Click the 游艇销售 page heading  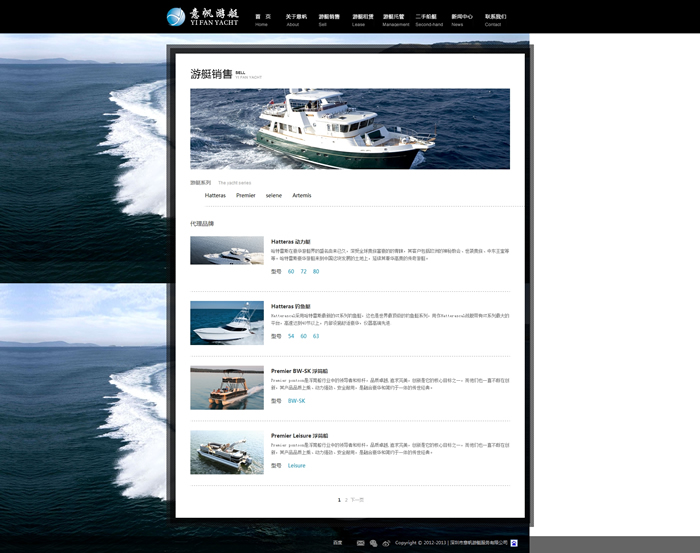point(212,74)
